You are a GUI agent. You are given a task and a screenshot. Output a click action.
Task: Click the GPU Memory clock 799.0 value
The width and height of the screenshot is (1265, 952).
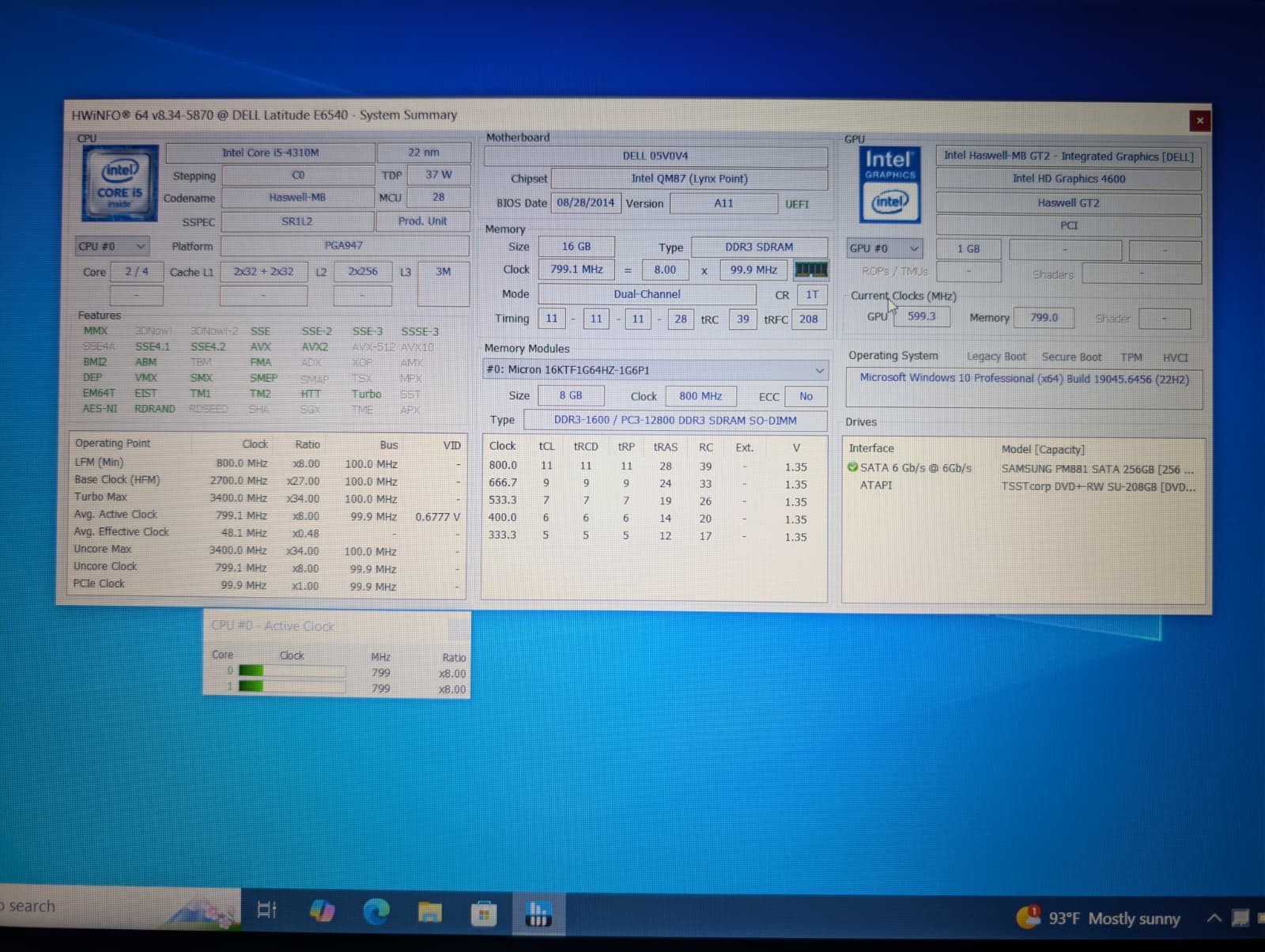point(1044,317)
